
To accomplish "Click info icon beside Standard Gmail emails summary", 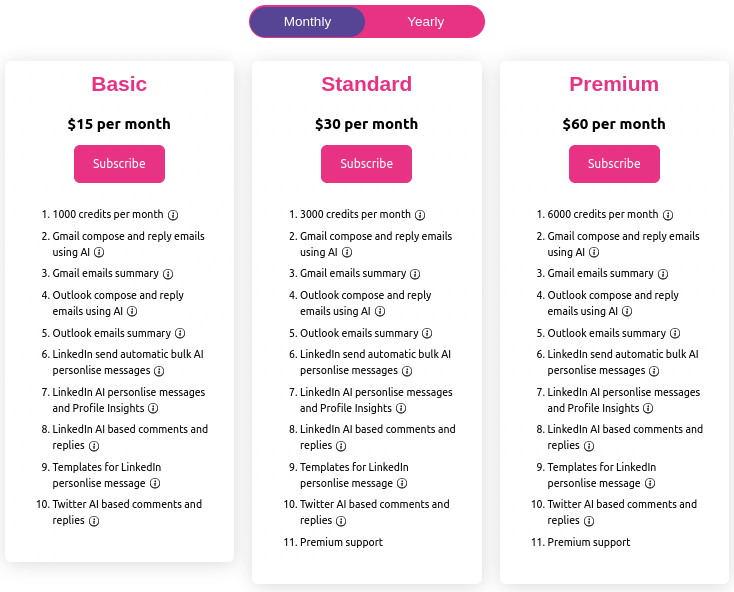I will 415,274.
